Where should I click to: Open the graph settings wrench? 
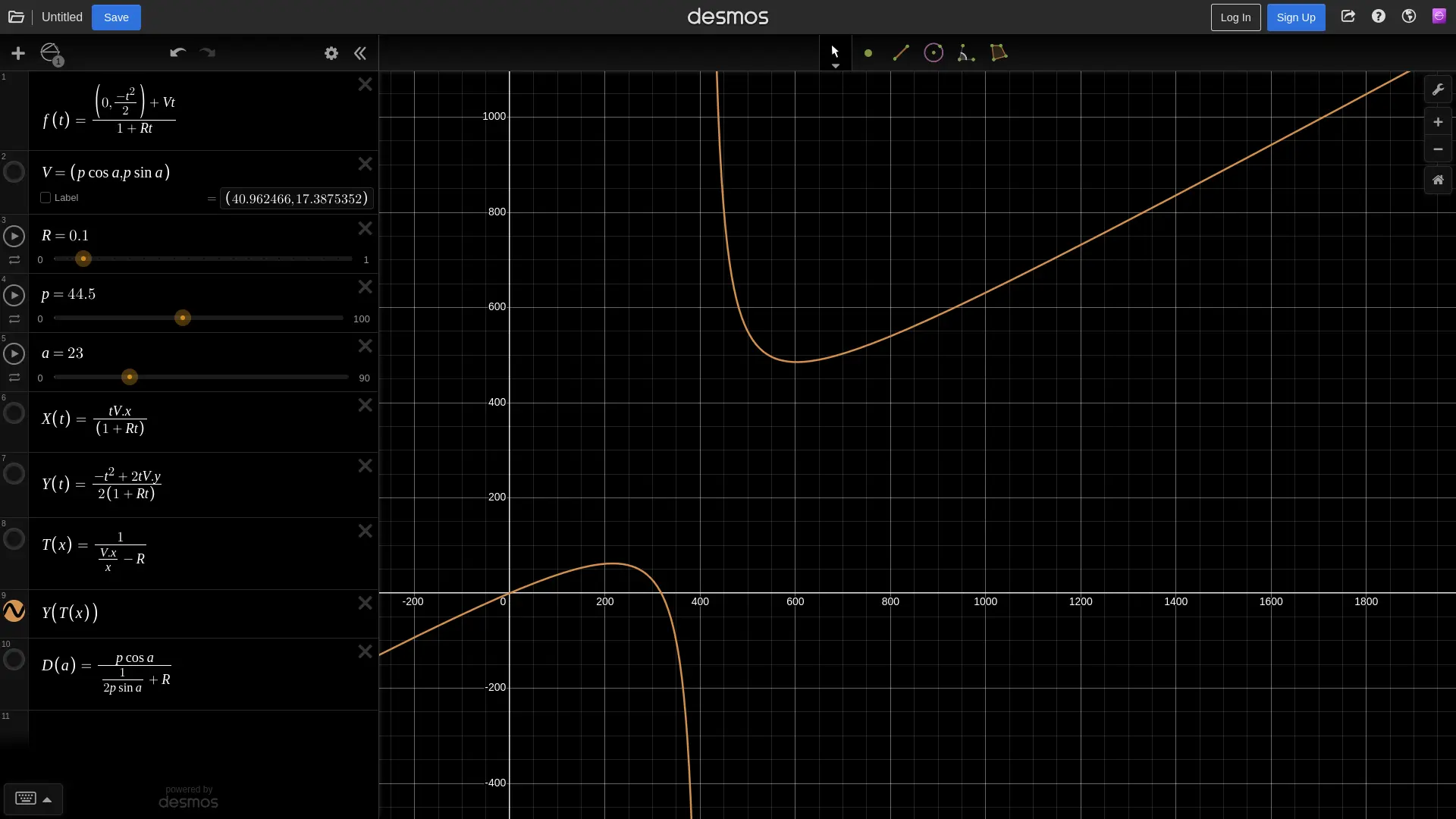pos(1438,89)
